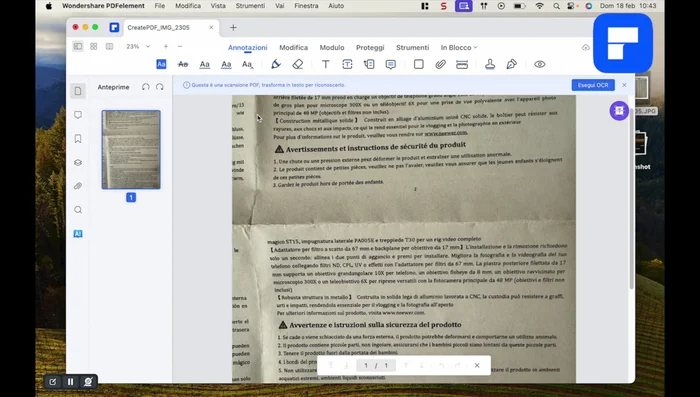Open the File menu

tap(159, 6)
